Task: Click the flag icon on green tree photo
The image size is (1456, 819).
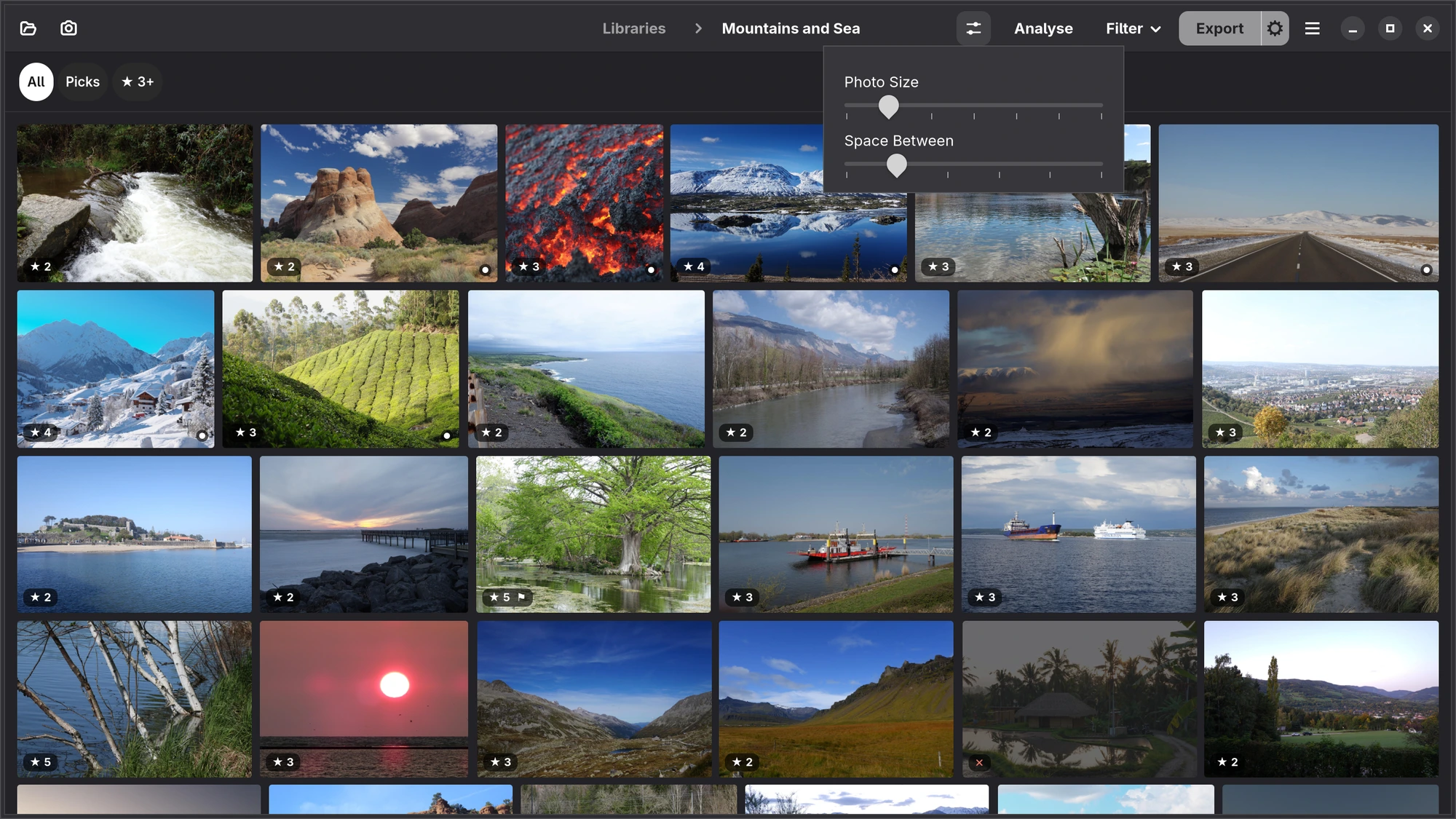Action: 522,597
